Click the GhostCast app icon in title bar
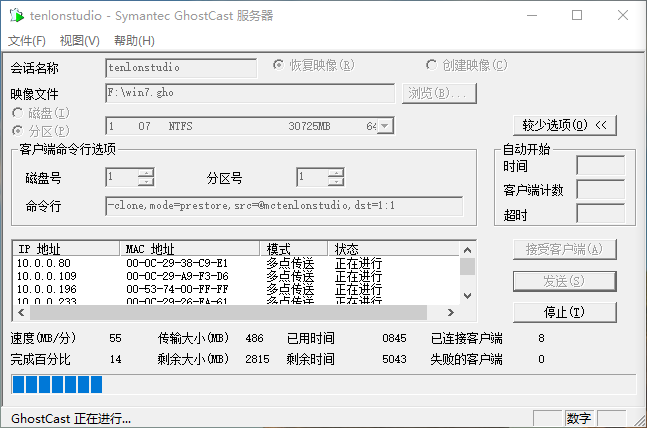Screen dimensions: 647x428 17,15
